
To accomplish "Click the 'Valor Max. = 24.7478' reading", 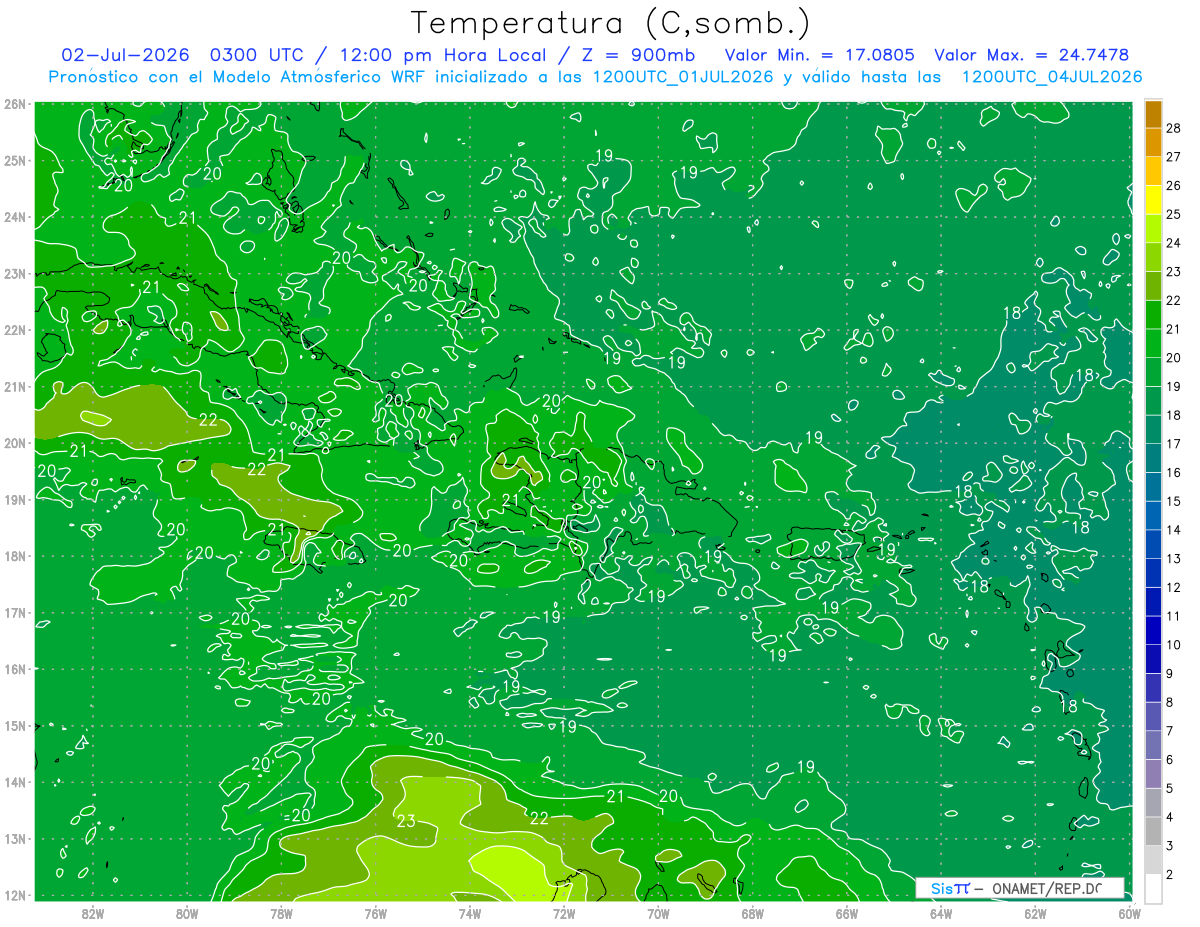I will 1031,55.
